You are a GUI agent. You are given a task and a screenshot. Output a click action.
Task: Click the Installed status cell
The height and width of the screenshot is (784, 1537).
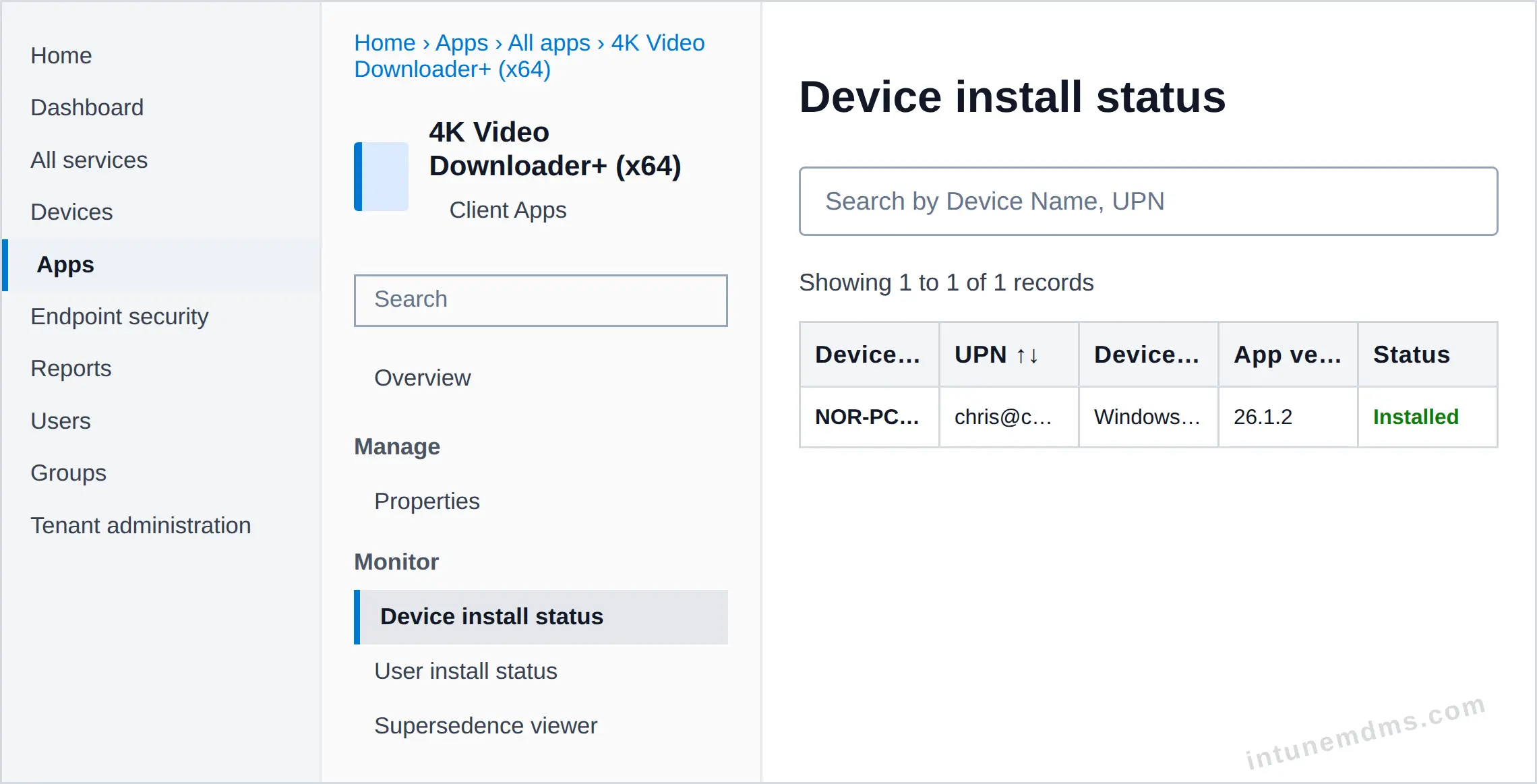click(x=1427, y=417)
